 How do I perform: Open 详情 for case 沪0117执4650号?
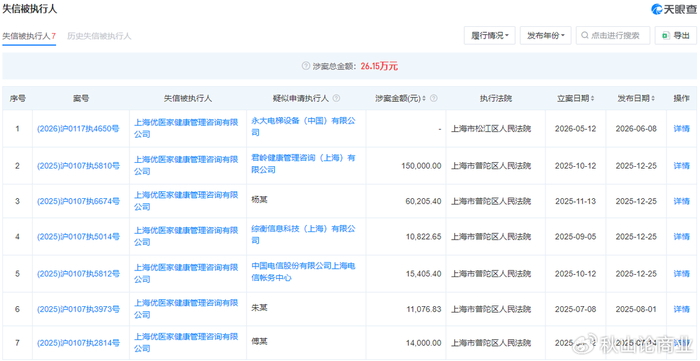pos(681,129)
